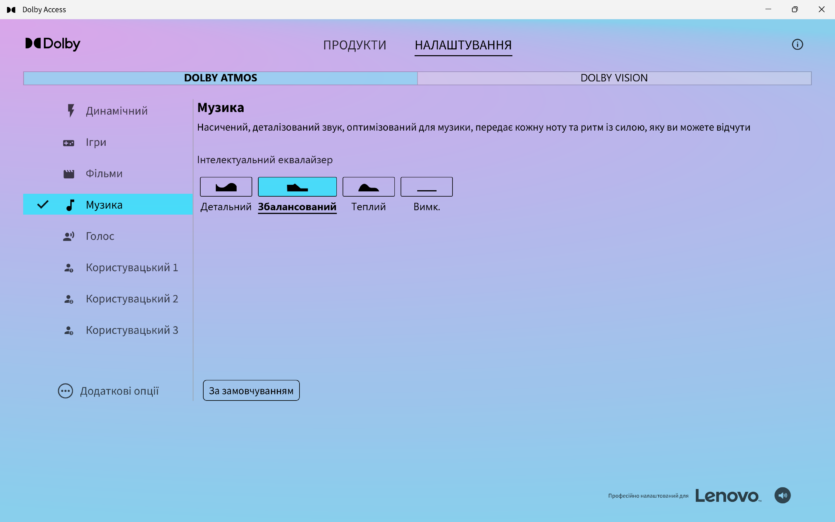
Task: Click the Музика profile label text
Action: click(x=104, y=205)
